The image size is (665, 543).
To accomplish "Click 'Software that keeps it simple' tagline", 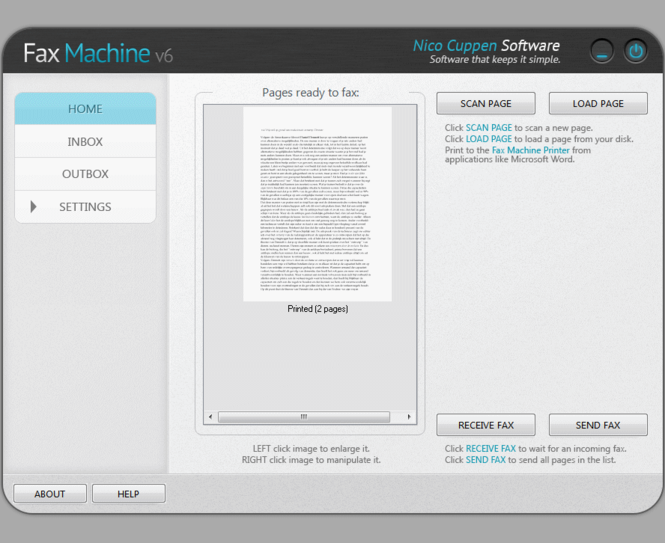I will (495, 59).
